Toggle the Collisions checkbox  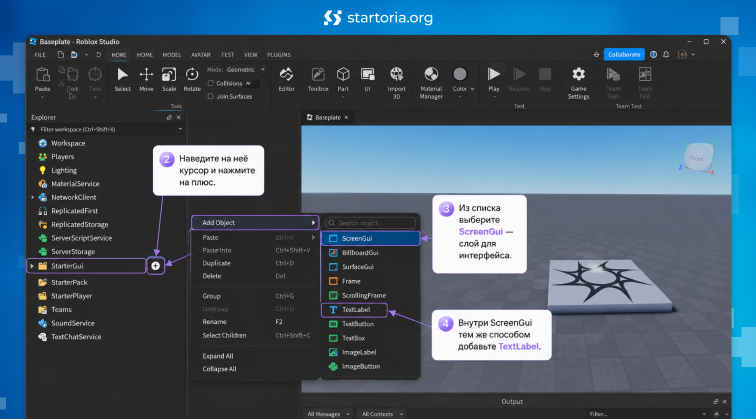211,83
